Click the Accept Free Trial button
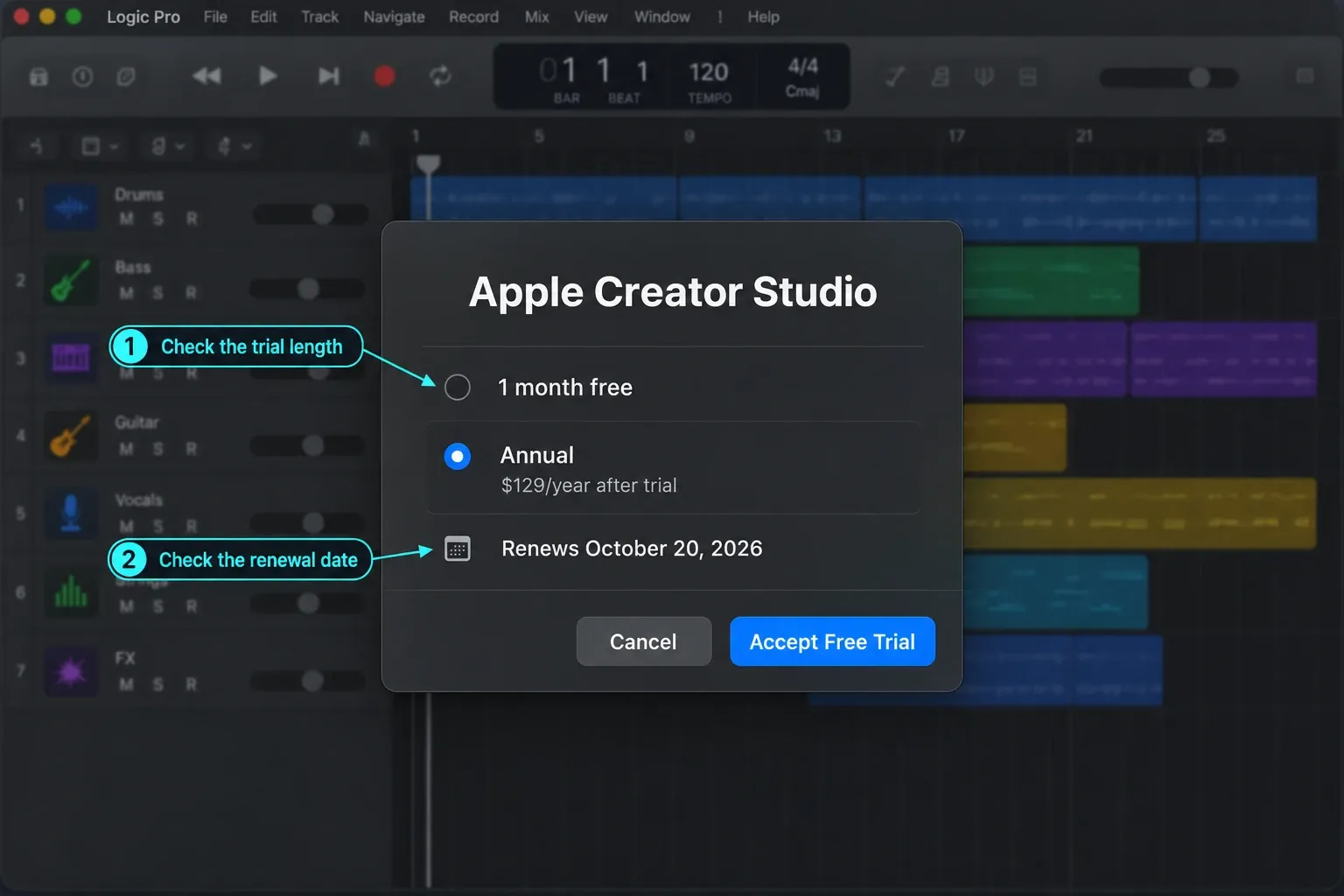Screen dimensions: 1344x896 pyautogui.click(x=832, y=641)
